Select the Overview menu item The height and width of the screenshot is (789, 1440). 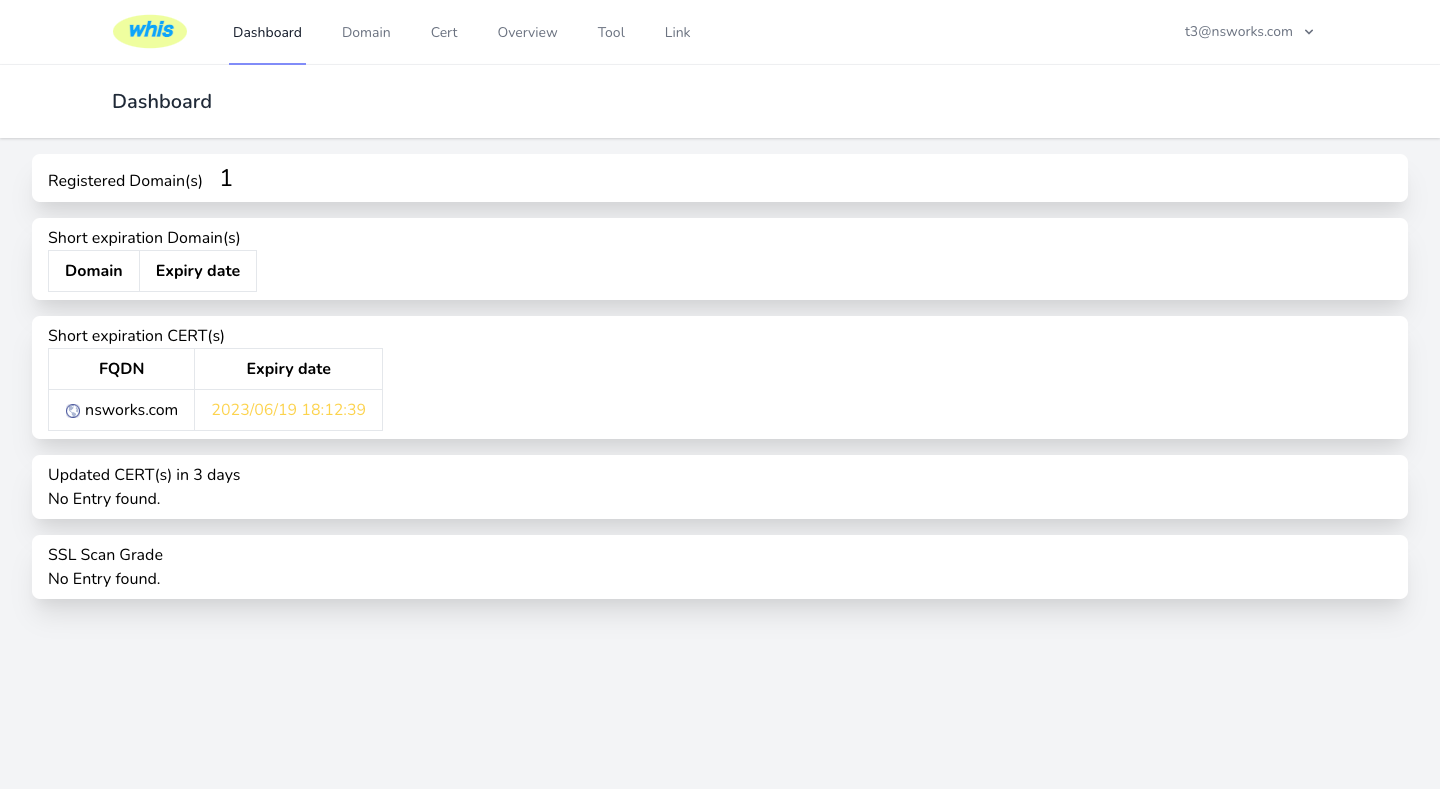pyautogui.click(x=527, y=32)
